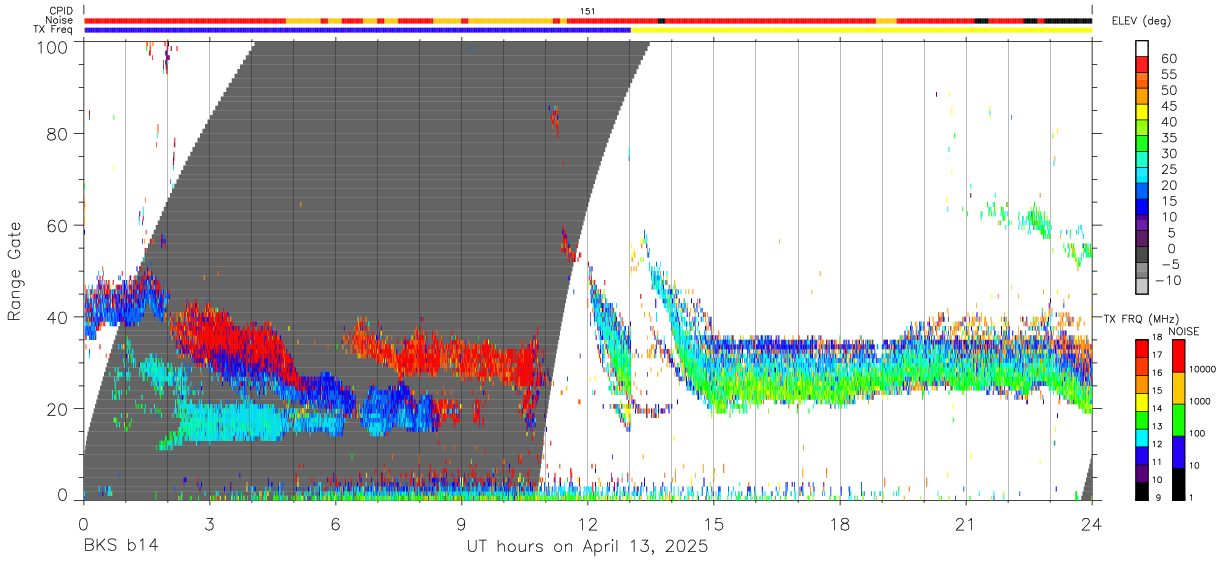
Task: Click the Range Gate tick label 100
Action: coord(54,47)
